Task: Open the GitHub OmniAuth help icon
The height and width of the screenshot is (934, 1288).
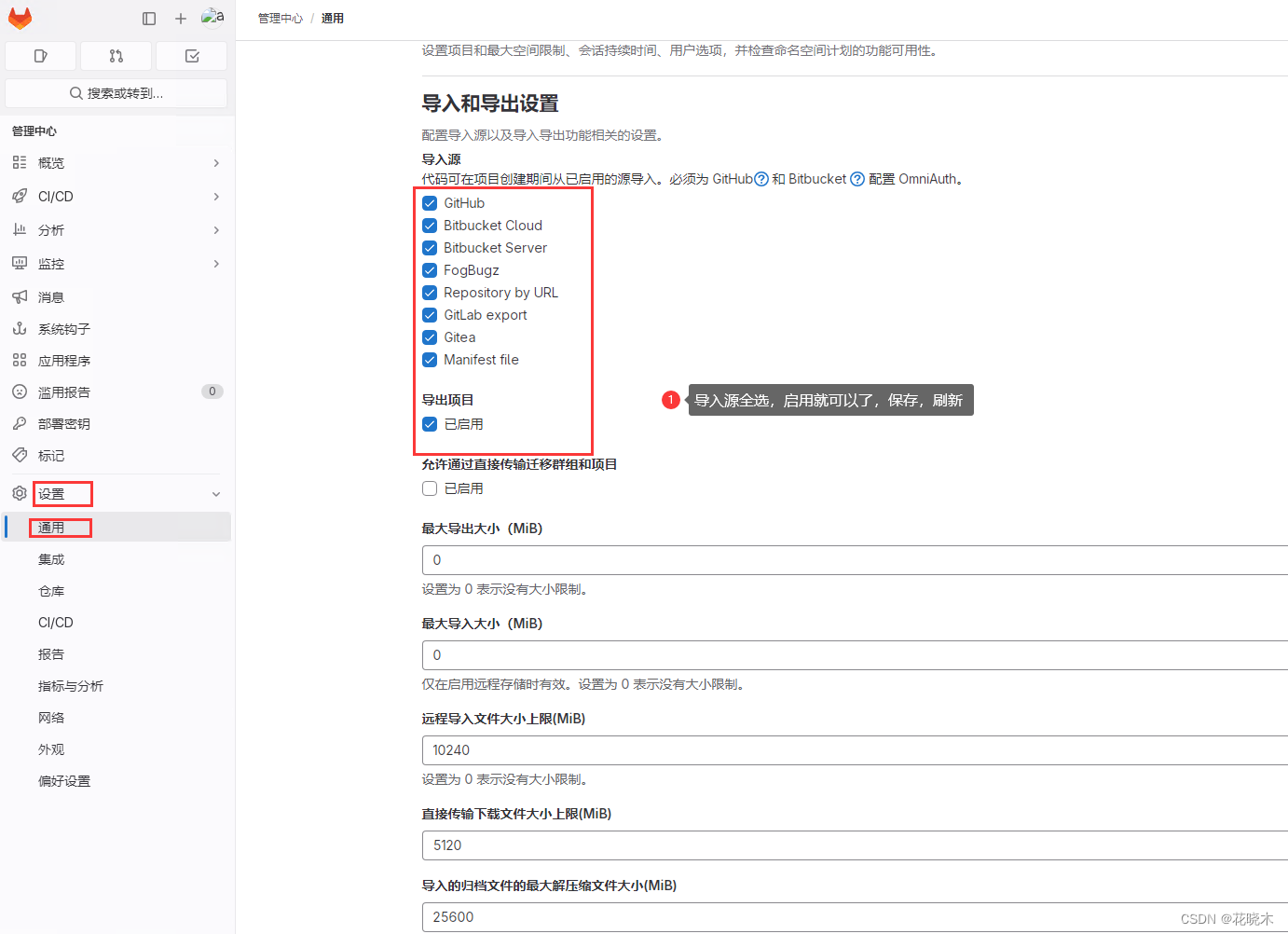Action: 761,179
